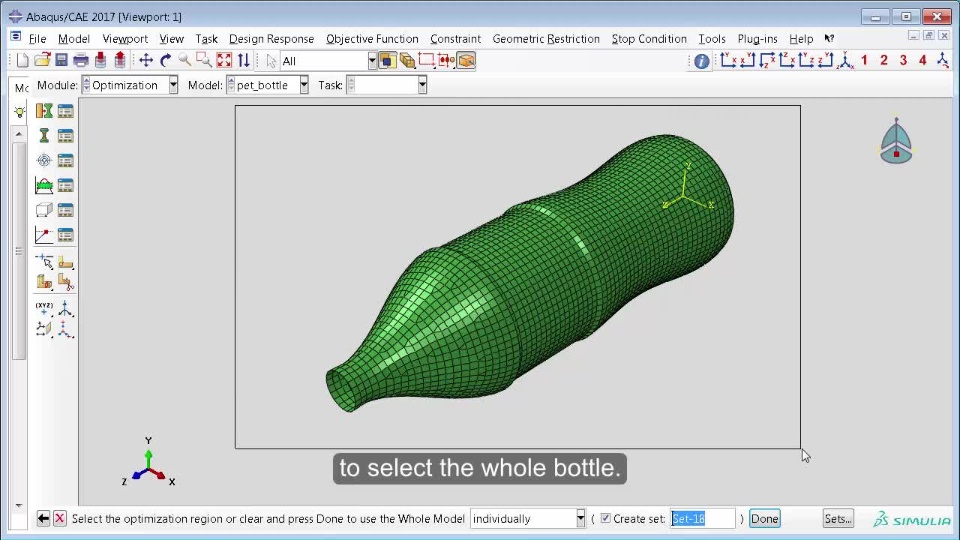Select the Rotate View tool
960x540 pixels.
[x=165, y=60]
